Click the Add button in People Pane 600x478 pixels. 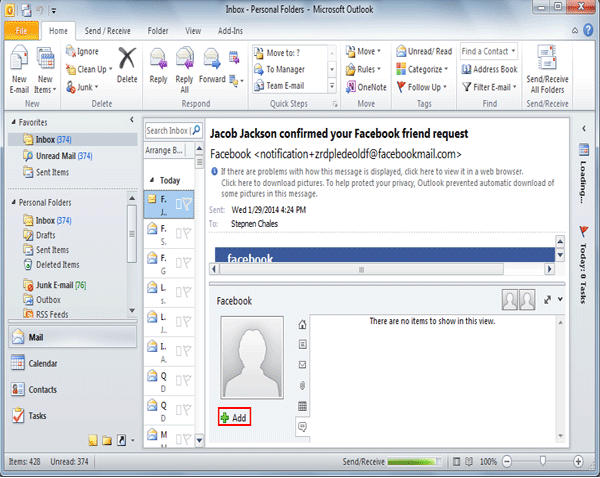point(235,417)
